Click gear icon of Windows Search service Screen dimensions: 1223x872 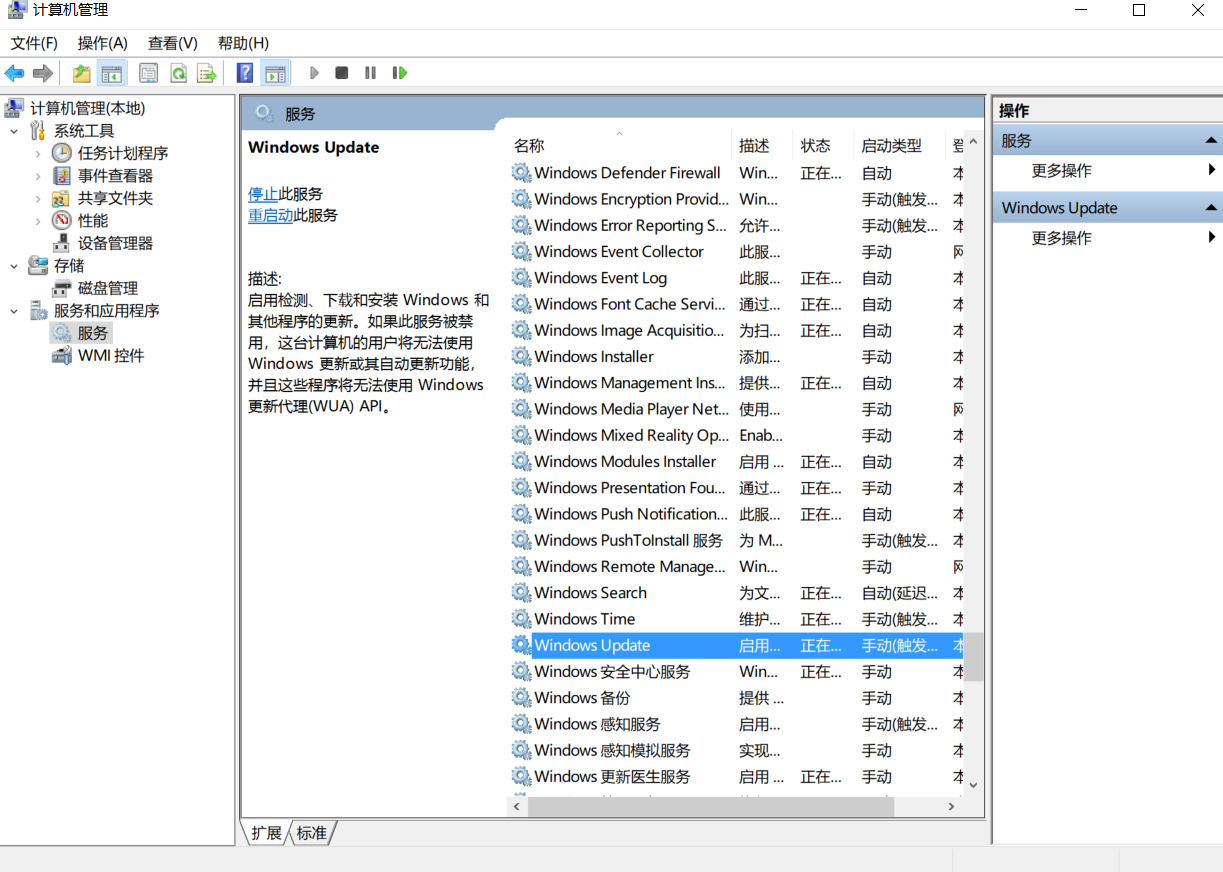[x=521, y=592]
